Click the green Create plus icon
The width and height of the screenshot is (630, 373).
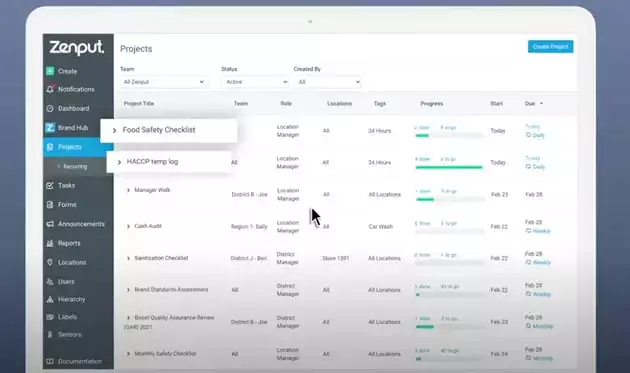[x=50, y=71]
